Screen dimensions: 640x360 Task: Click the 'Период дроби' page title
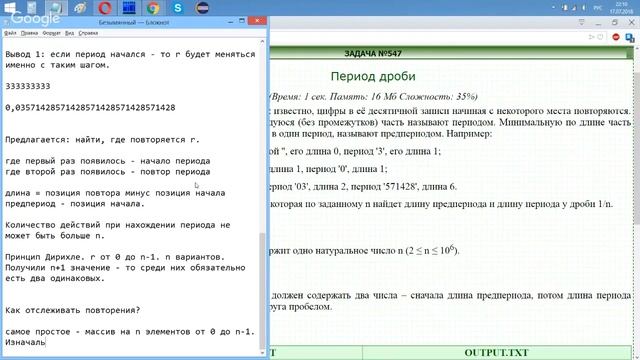(373, 76)
